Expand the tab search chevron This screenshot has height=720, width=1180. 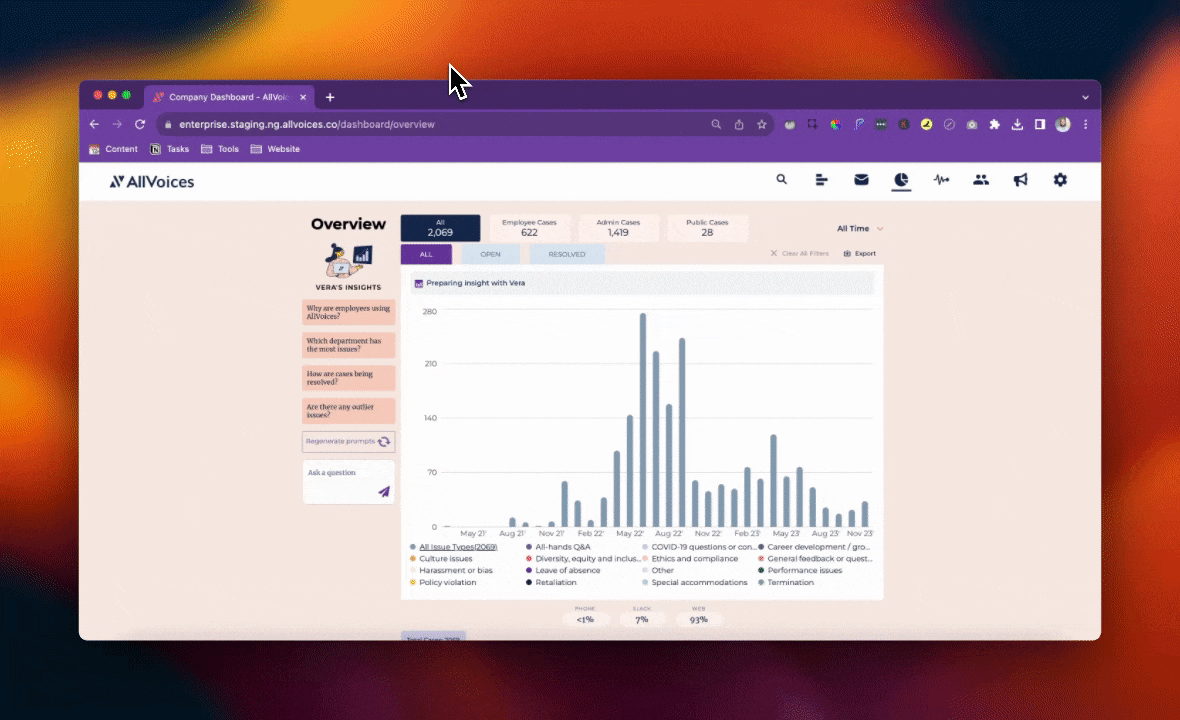pyautogui.click(x=1085, y=97)
